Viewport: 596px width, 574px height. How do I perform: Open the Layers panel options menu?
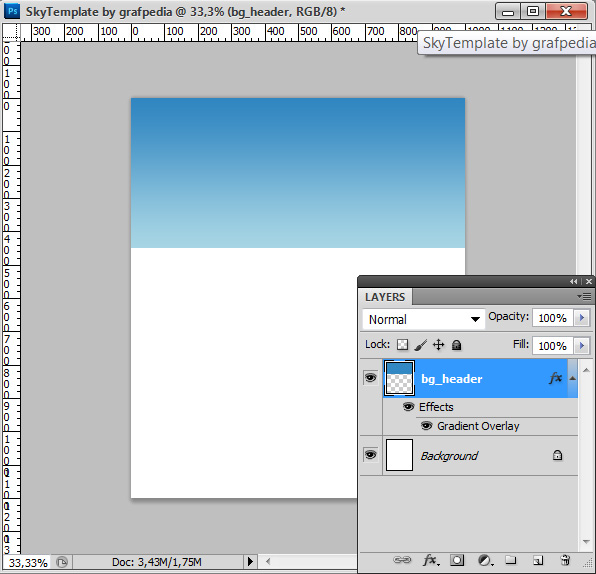click(584, 296)
